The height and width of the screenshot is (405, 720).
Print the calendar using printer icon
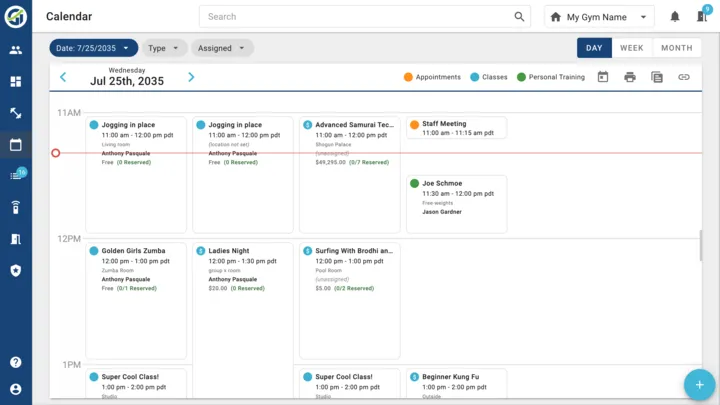630,77
